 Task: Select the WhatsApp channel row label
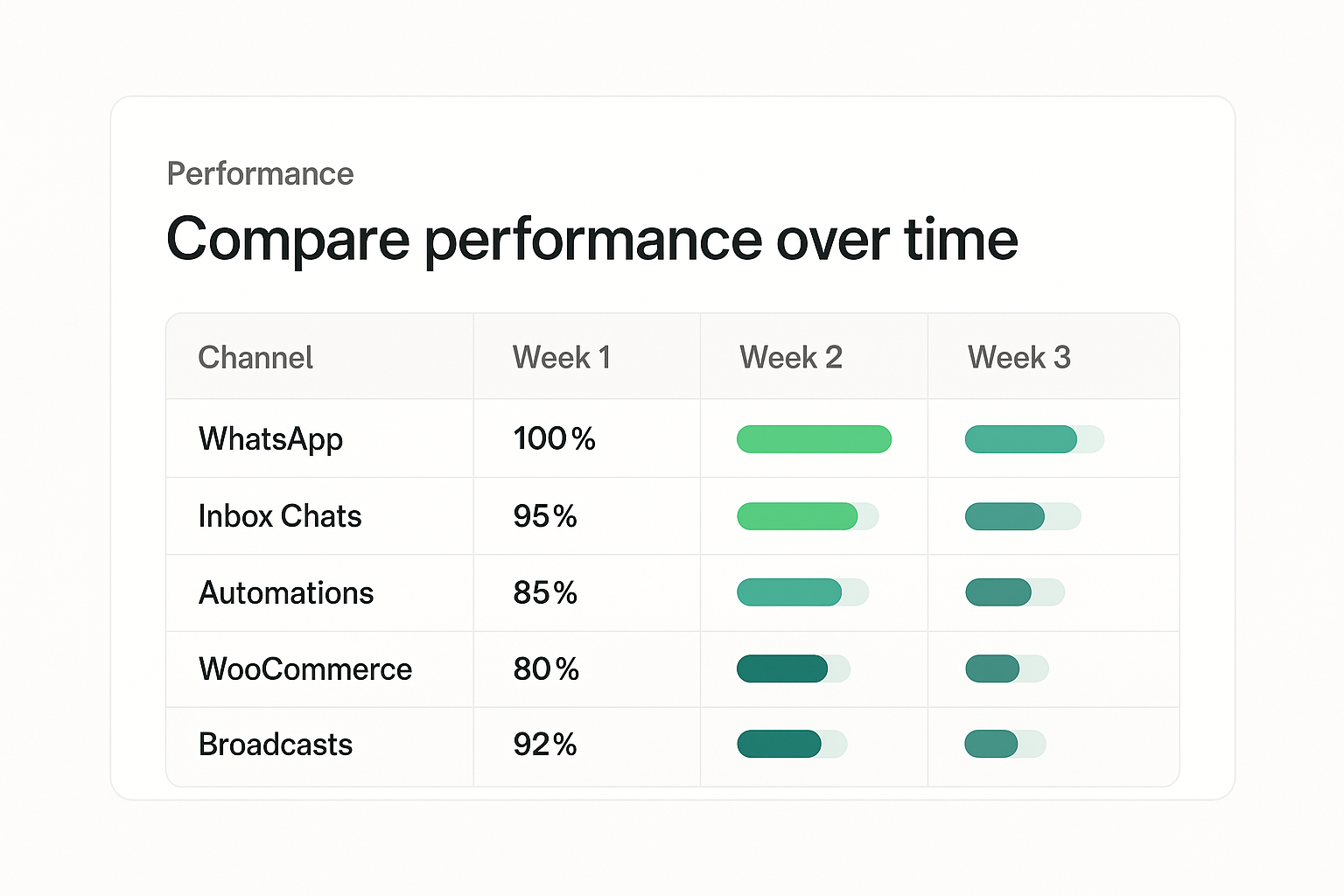270,438
